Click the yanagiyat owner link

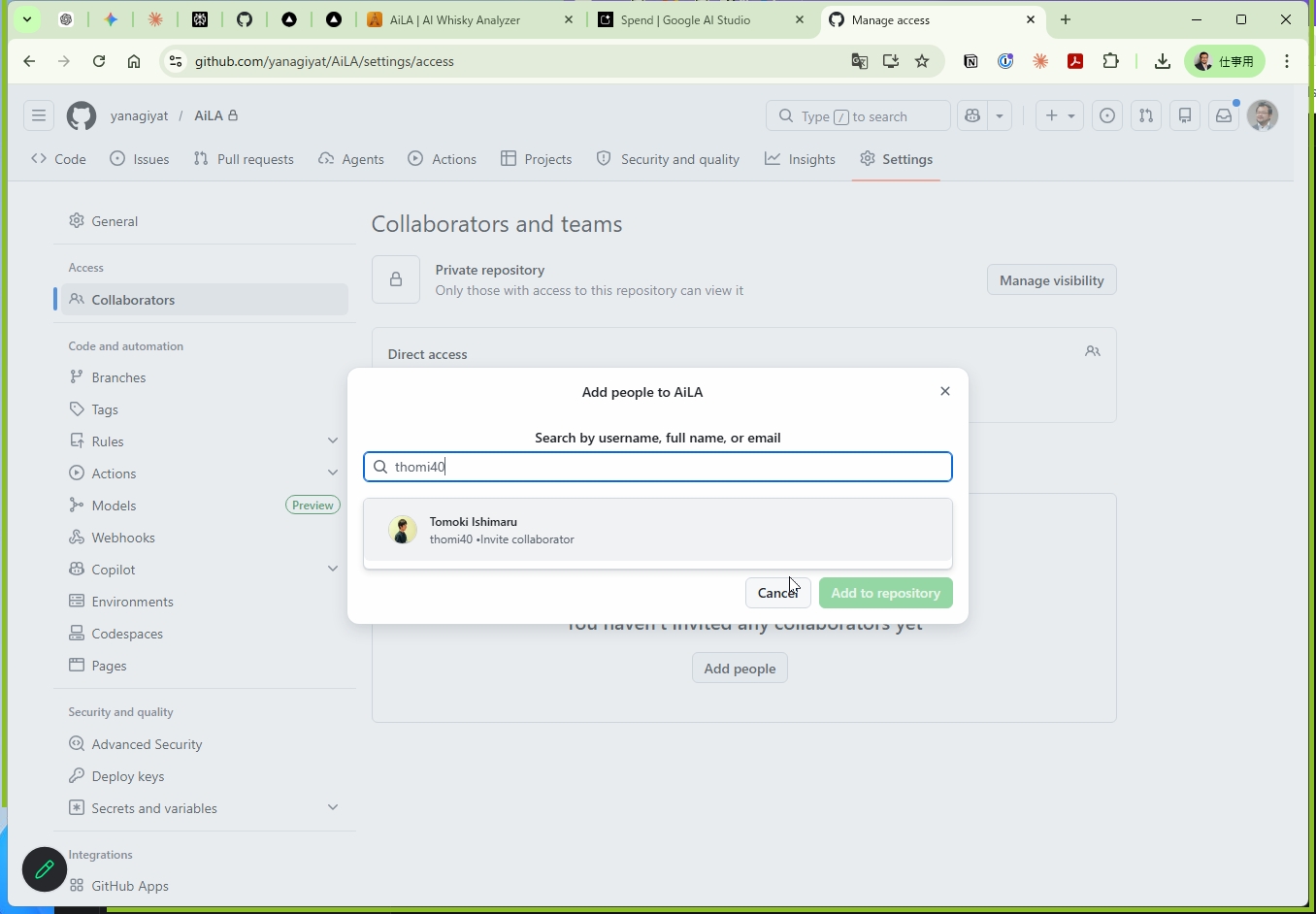point(139,116)
